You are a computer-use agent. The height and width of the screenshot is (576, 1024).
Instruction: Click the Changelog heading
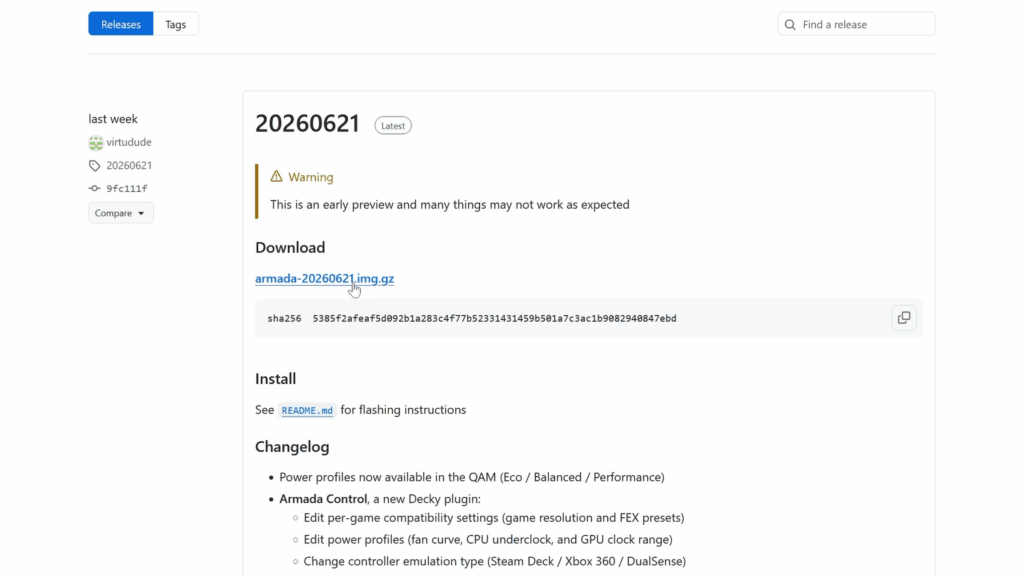(x=292, y=447)
